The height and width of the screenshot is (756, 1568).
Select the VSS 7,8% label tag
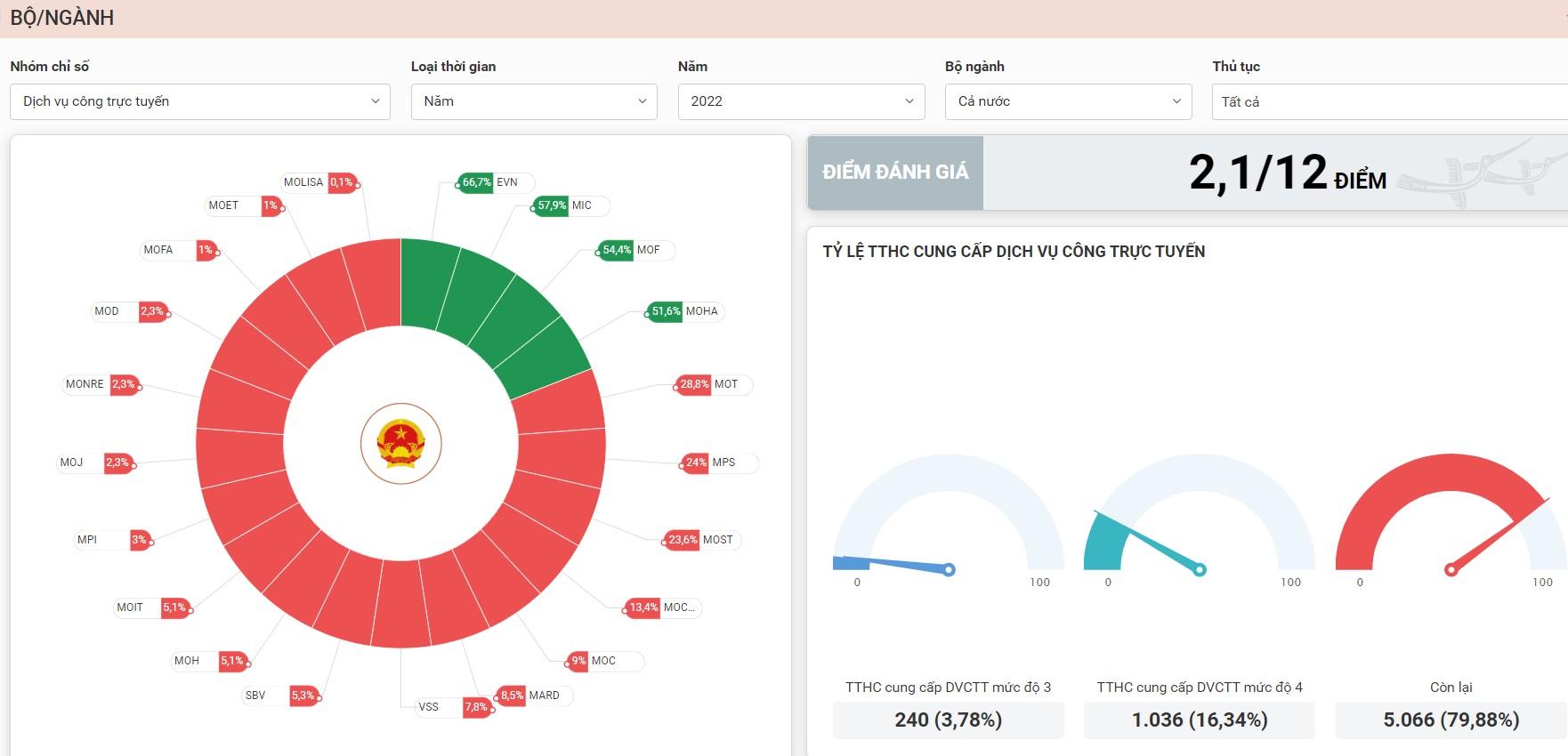click(x=453, y=707)
